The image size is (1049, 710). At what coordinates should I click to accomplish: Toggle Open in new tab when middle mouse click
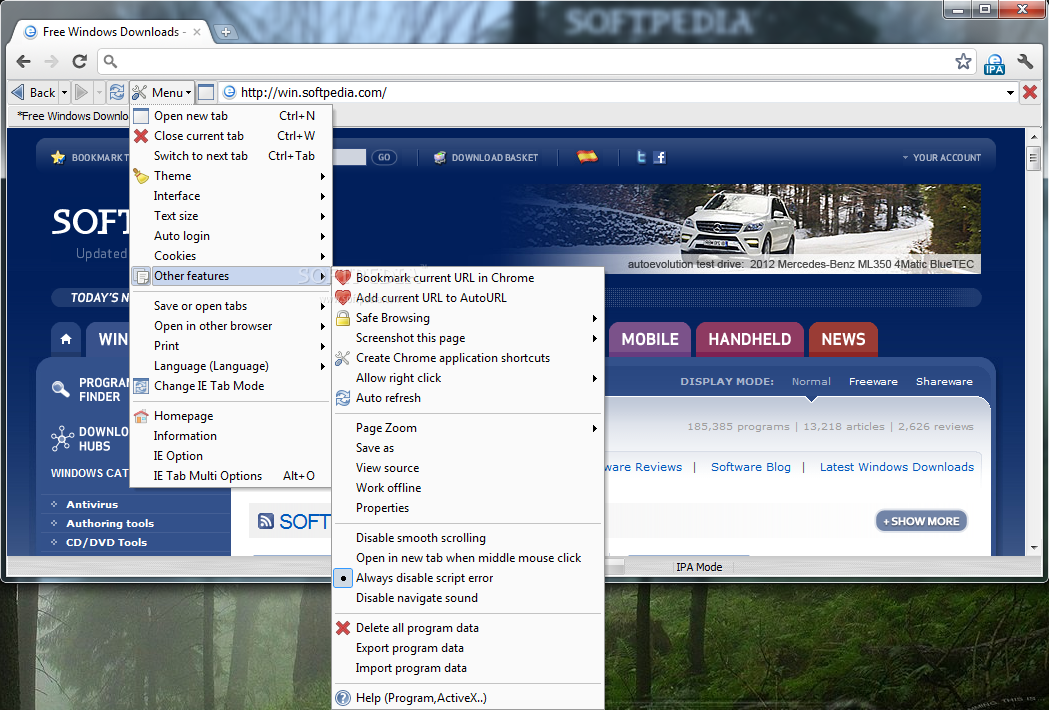coord(468,558)
